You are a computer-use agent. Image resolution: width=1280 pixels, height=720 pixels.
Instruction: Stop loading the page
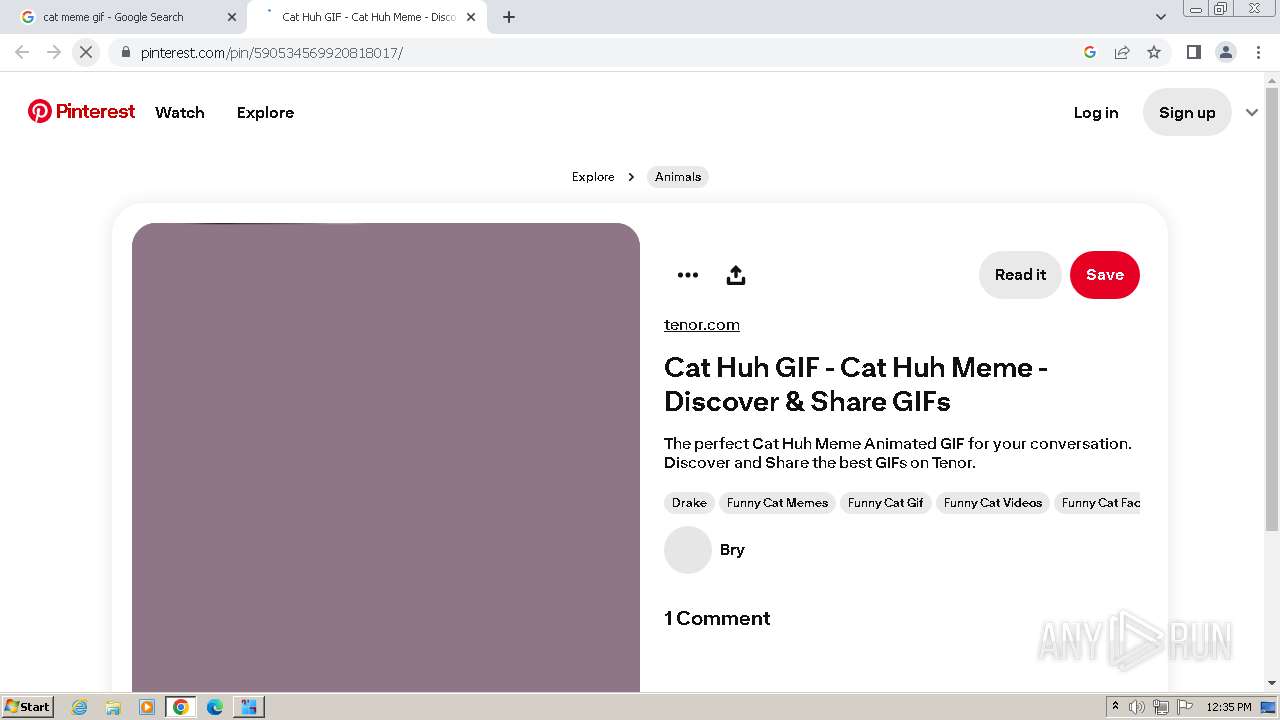point(86,52)
